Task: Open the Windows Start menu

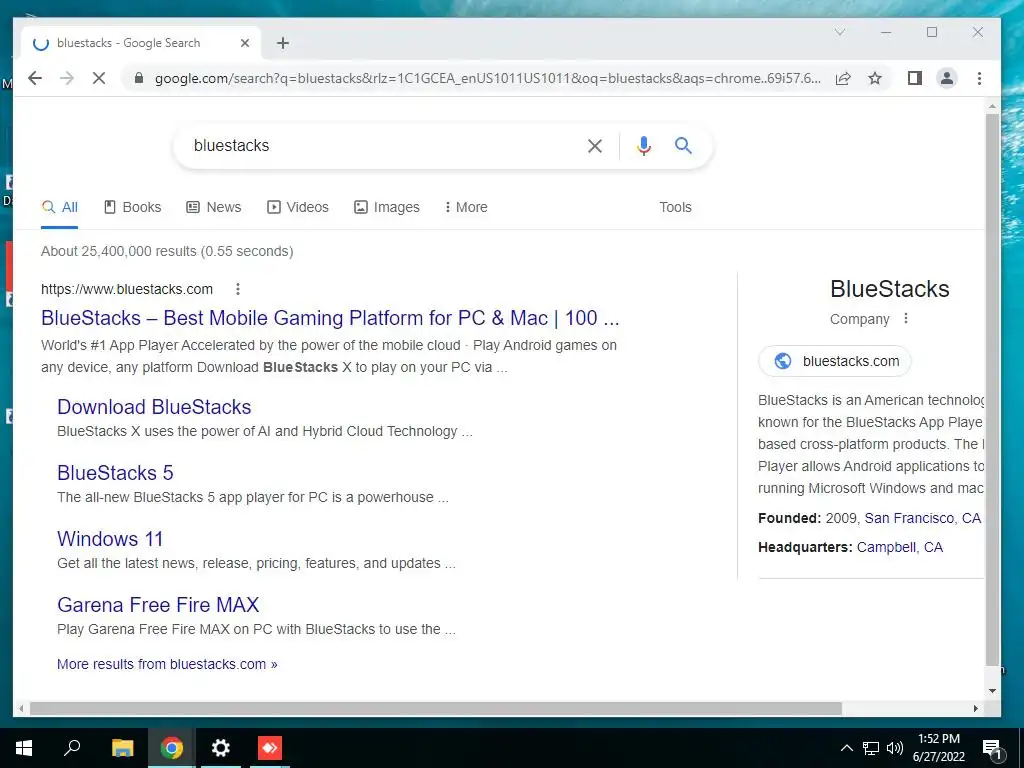Action: [24, 748]
